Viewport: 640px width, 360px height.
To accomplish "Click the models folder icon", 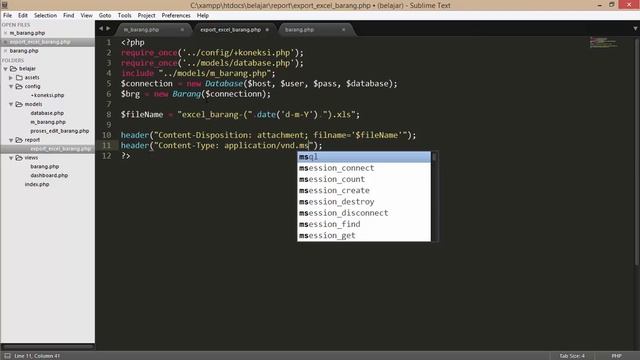I will pyautogui.click(x=19, y=104).
